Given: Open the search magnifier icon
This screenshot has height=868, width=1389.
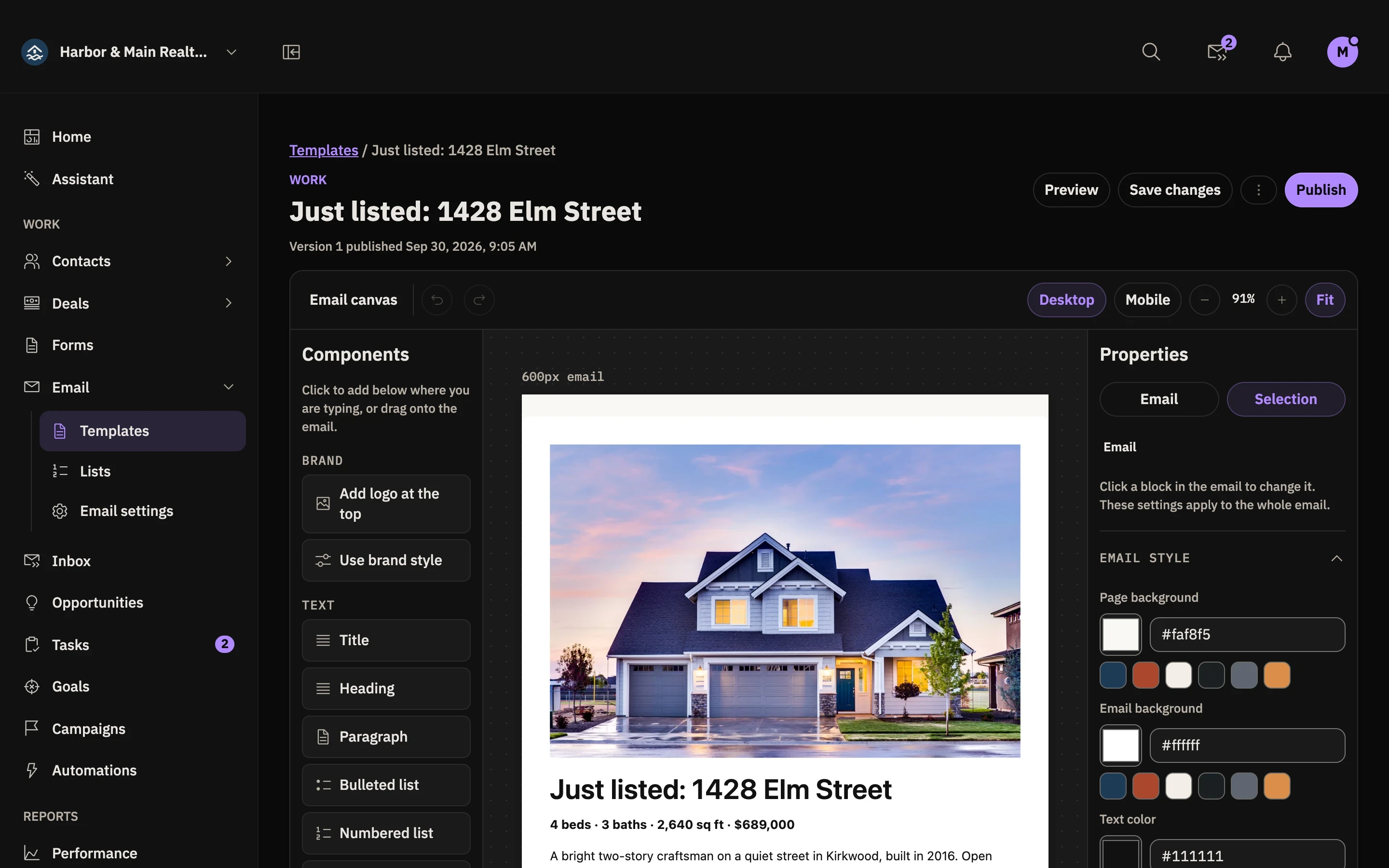Looking at the screenshot, I should pyautogui.click(x=1151, y=52).
